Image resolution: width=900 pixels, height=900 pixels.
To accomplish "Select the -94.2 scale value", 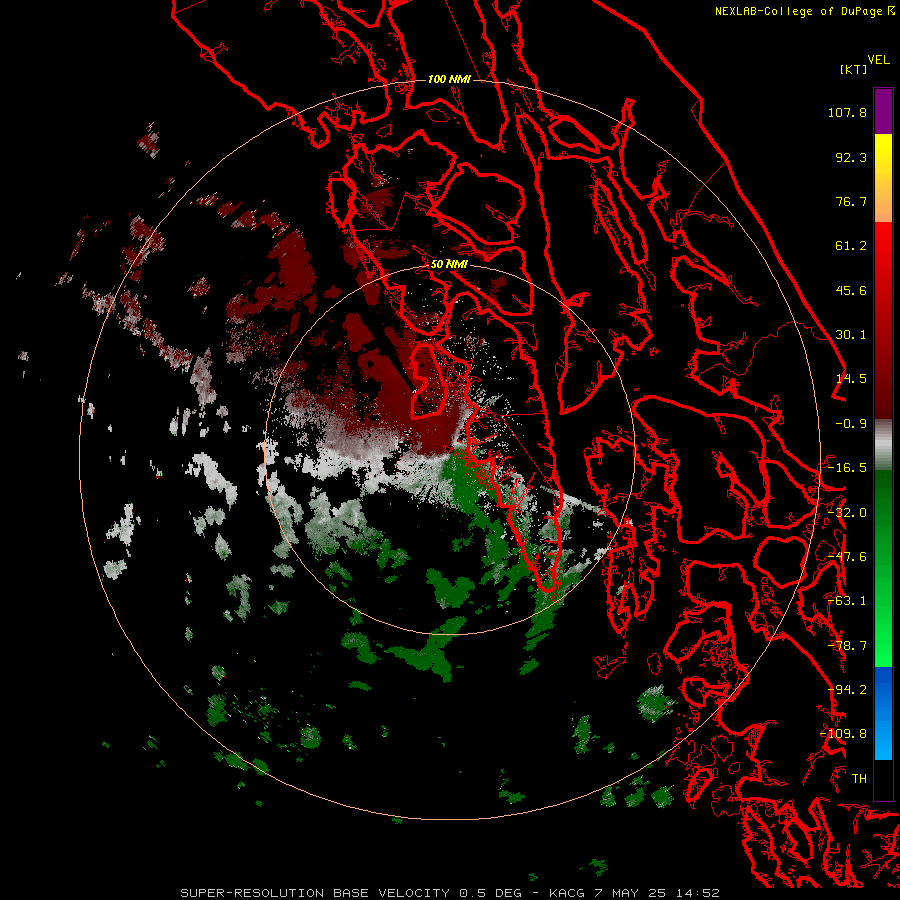I will click(x=847, y=690).
